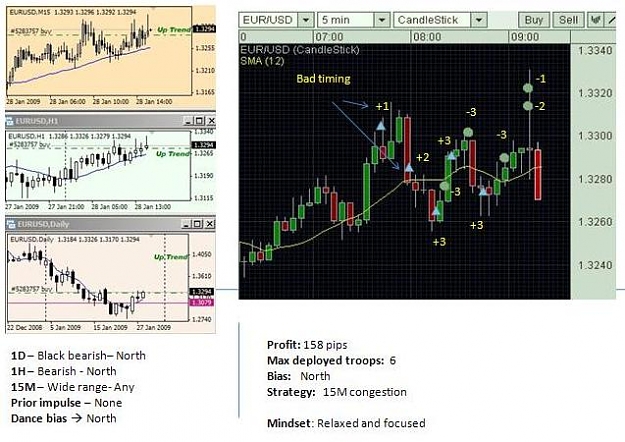Open the CandleStick chart type dropdown arrow

tap(479, 20)
